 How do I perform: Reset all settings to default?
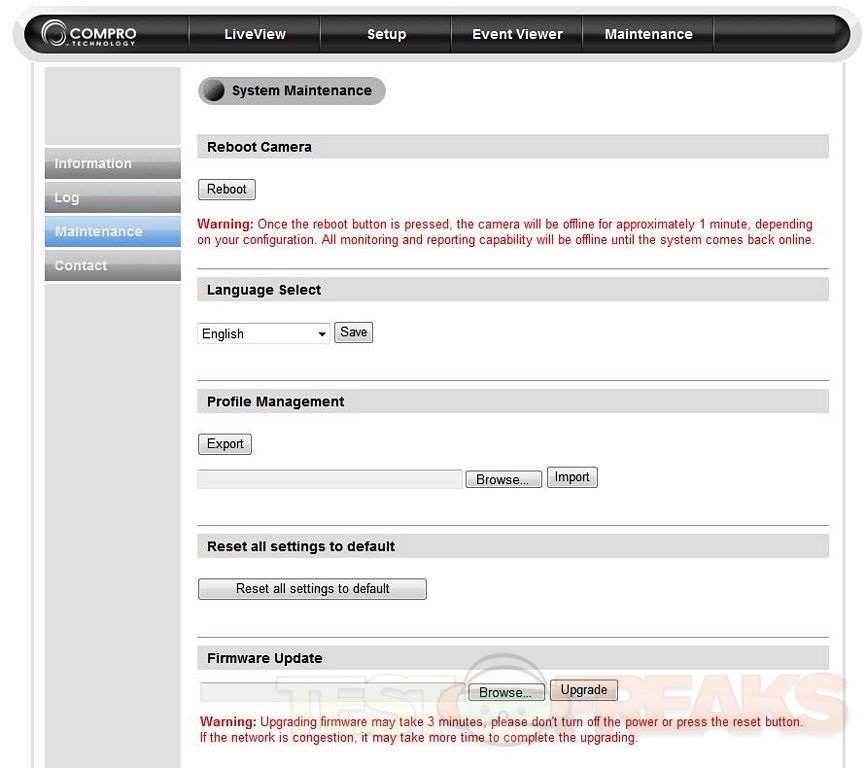(312, 589)
